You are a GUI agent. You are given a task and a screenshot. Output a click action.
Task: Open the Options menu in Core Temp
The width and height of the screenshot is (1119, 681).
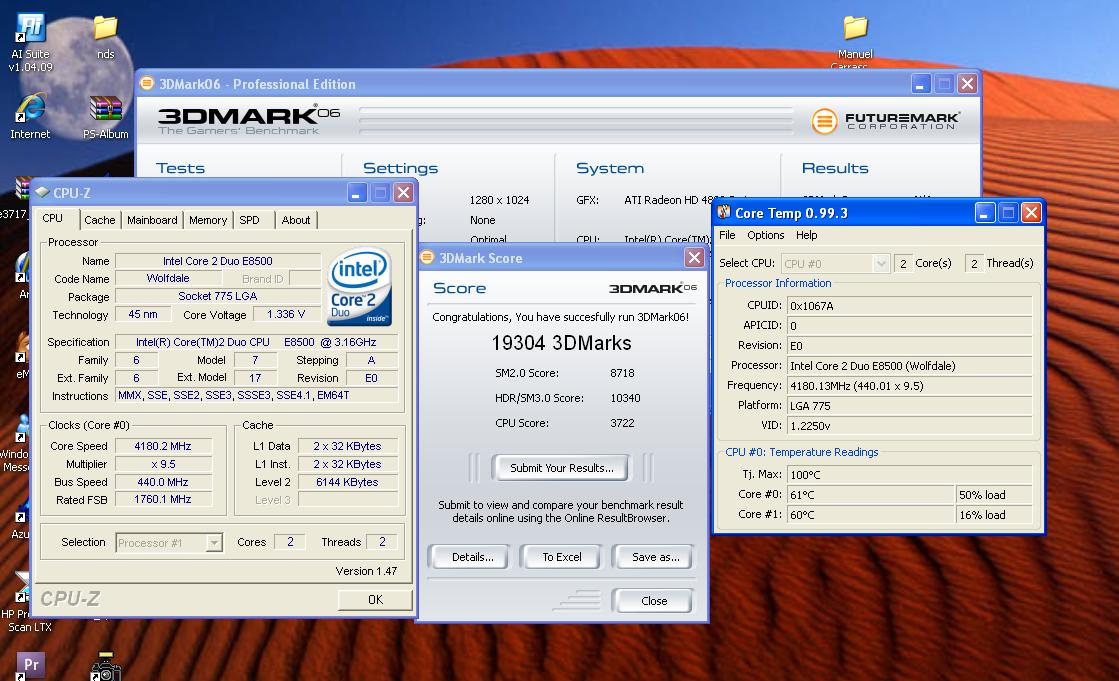pos(765,236)
